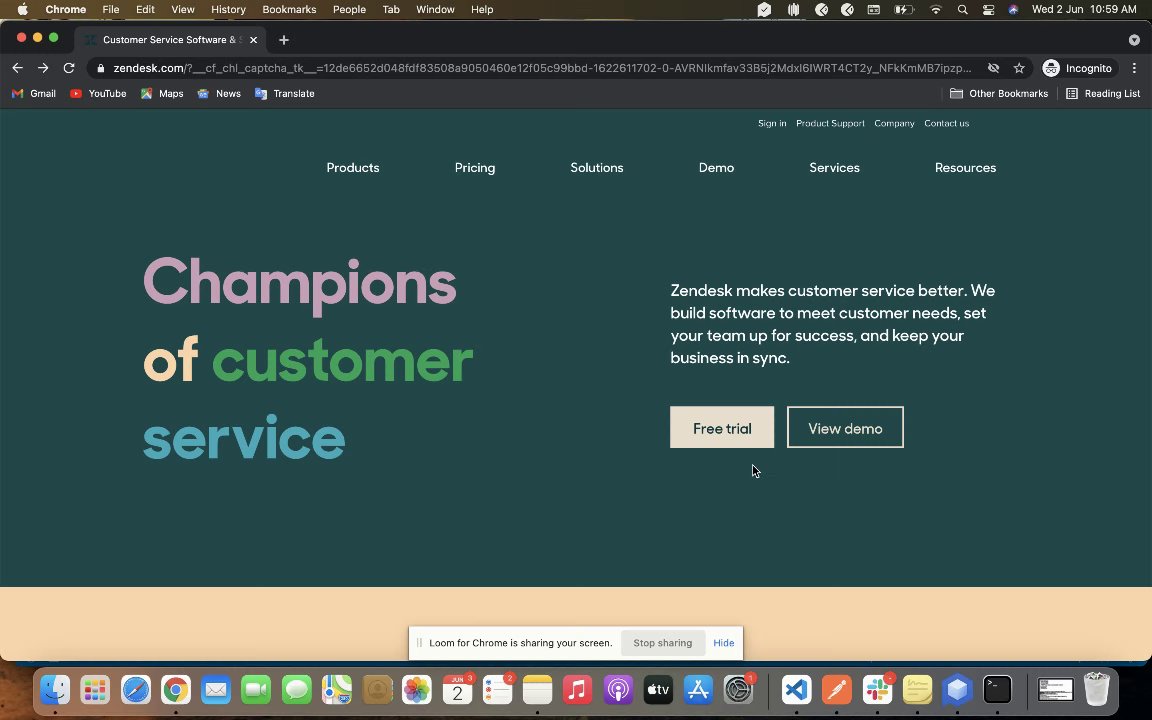Open App Store from the dock
The width and height of the screenshot is (1152, 720).
click(x=698, y=690)
